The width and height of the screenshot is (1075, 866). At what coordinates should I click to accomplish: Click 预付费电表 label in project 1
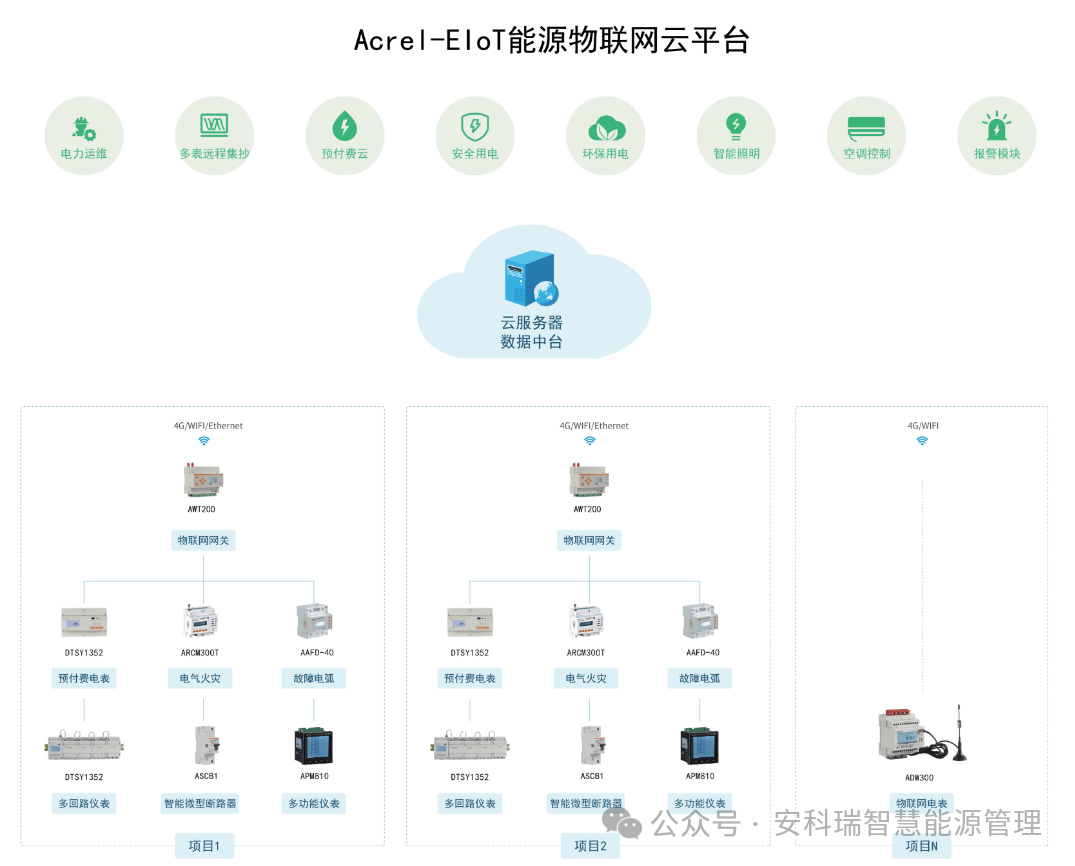coord(84,678)
